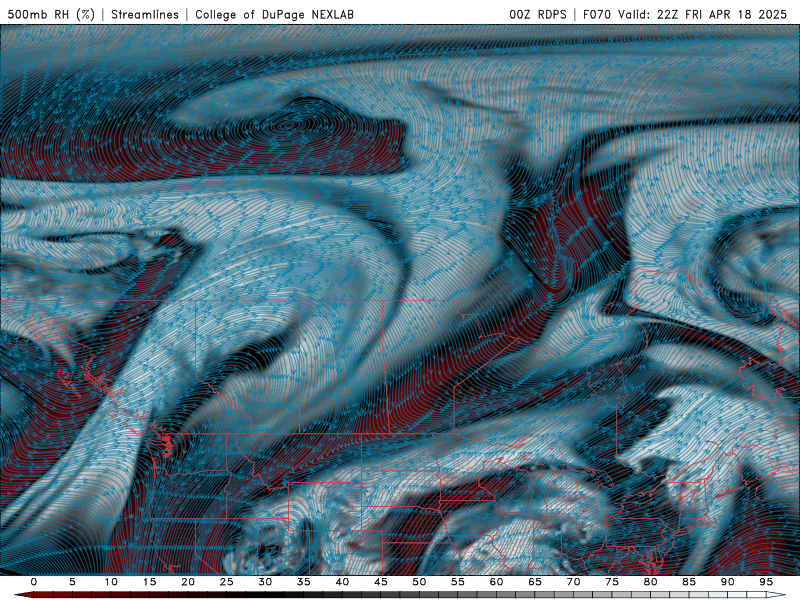Click the colorbar label "5"

[72, 582]
